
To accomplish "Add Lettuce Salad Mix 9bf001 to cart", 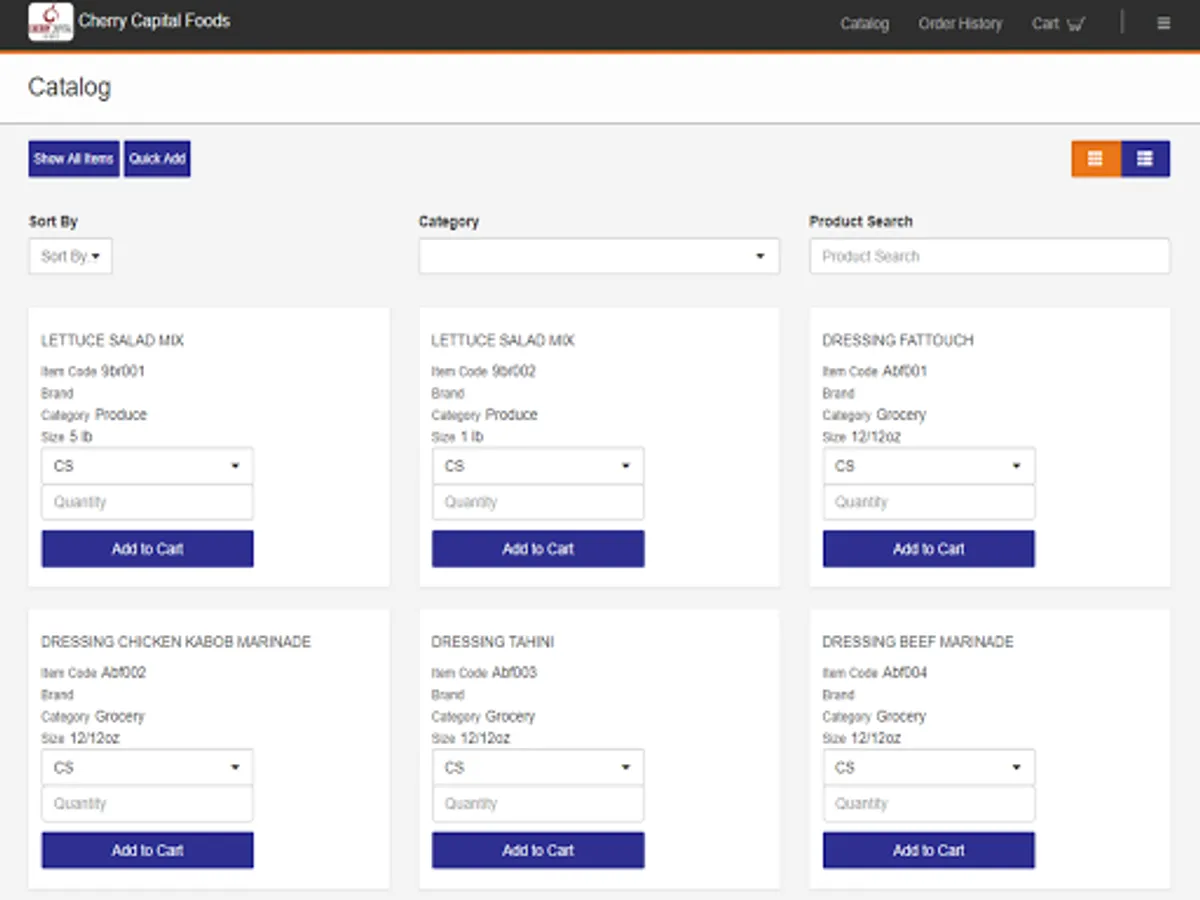I will tap(147, 549).
